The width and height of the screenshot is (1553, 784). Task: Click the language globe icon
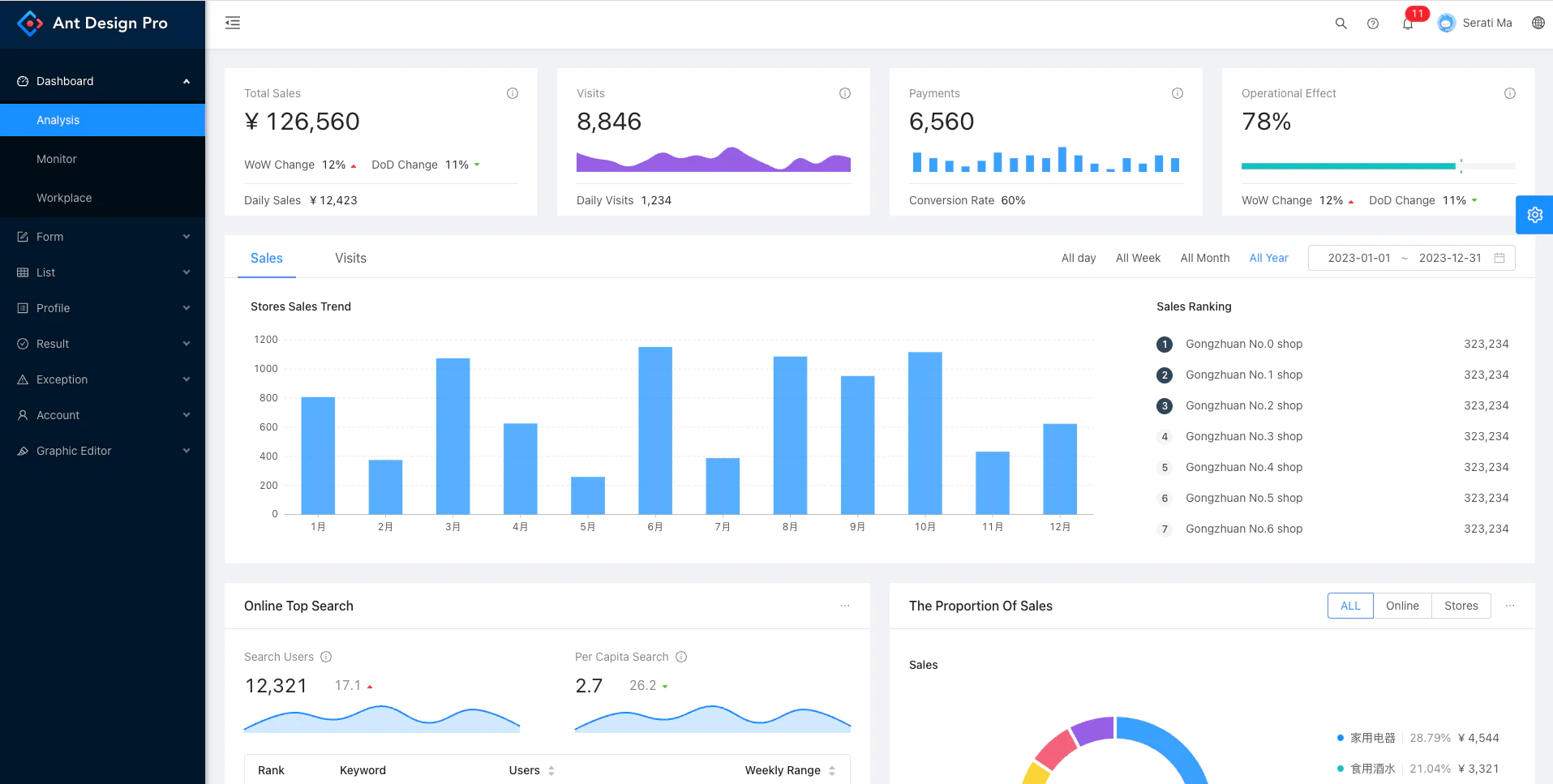tap(1538, 23)
